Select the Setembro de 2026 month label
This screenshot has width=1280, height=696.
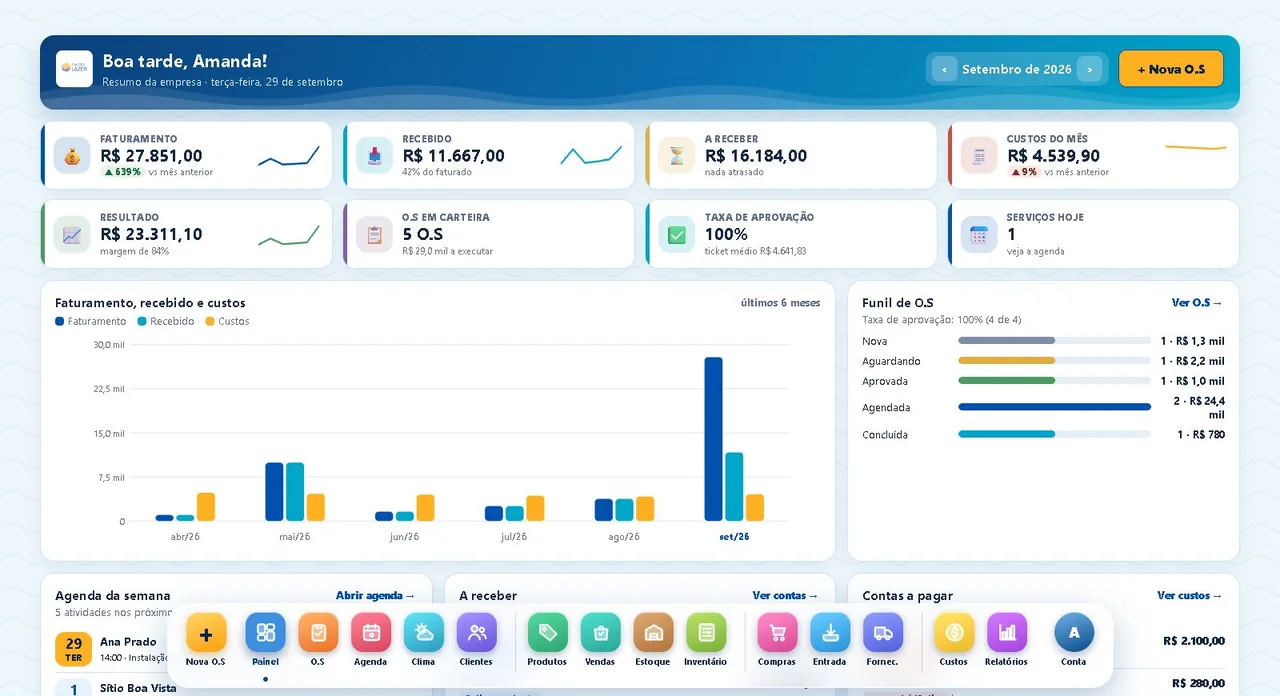1017,70
